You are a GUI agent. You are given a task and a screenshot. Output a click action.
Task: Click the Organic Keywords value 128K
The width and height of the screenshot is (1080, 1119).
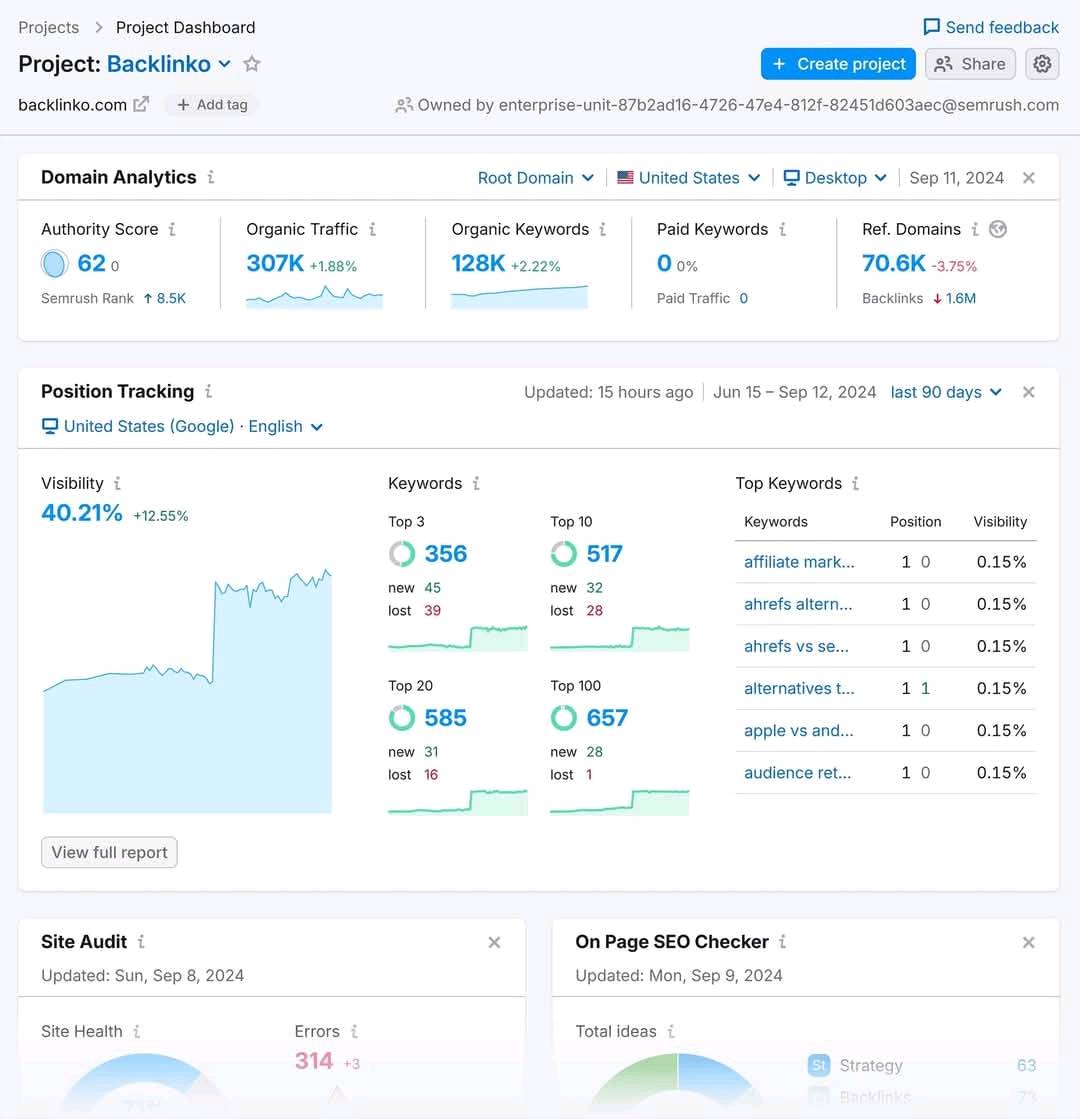click(x=478, y=263)
